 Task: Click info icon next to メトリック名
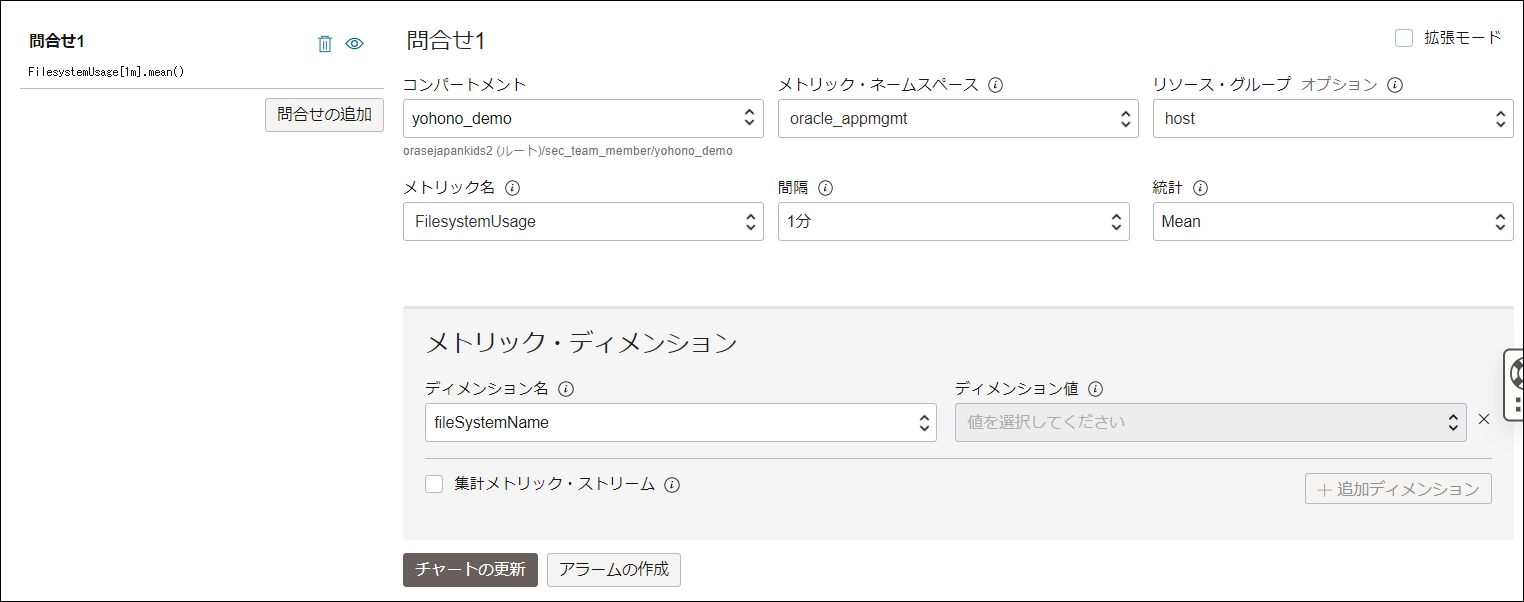coord(513,188)
